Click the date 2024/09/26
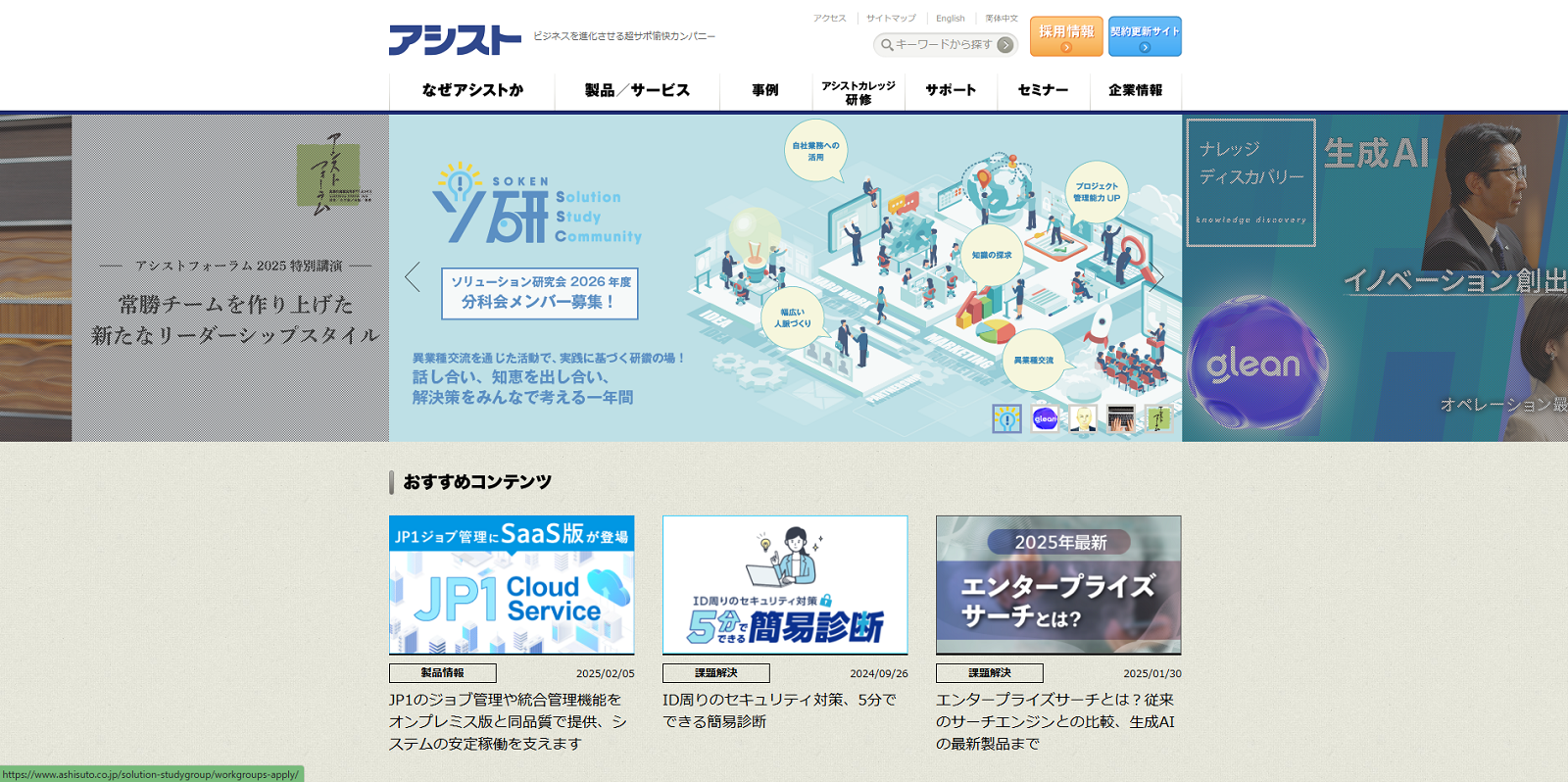This screenshot has height=782, width=1568. tap(879, 674)
